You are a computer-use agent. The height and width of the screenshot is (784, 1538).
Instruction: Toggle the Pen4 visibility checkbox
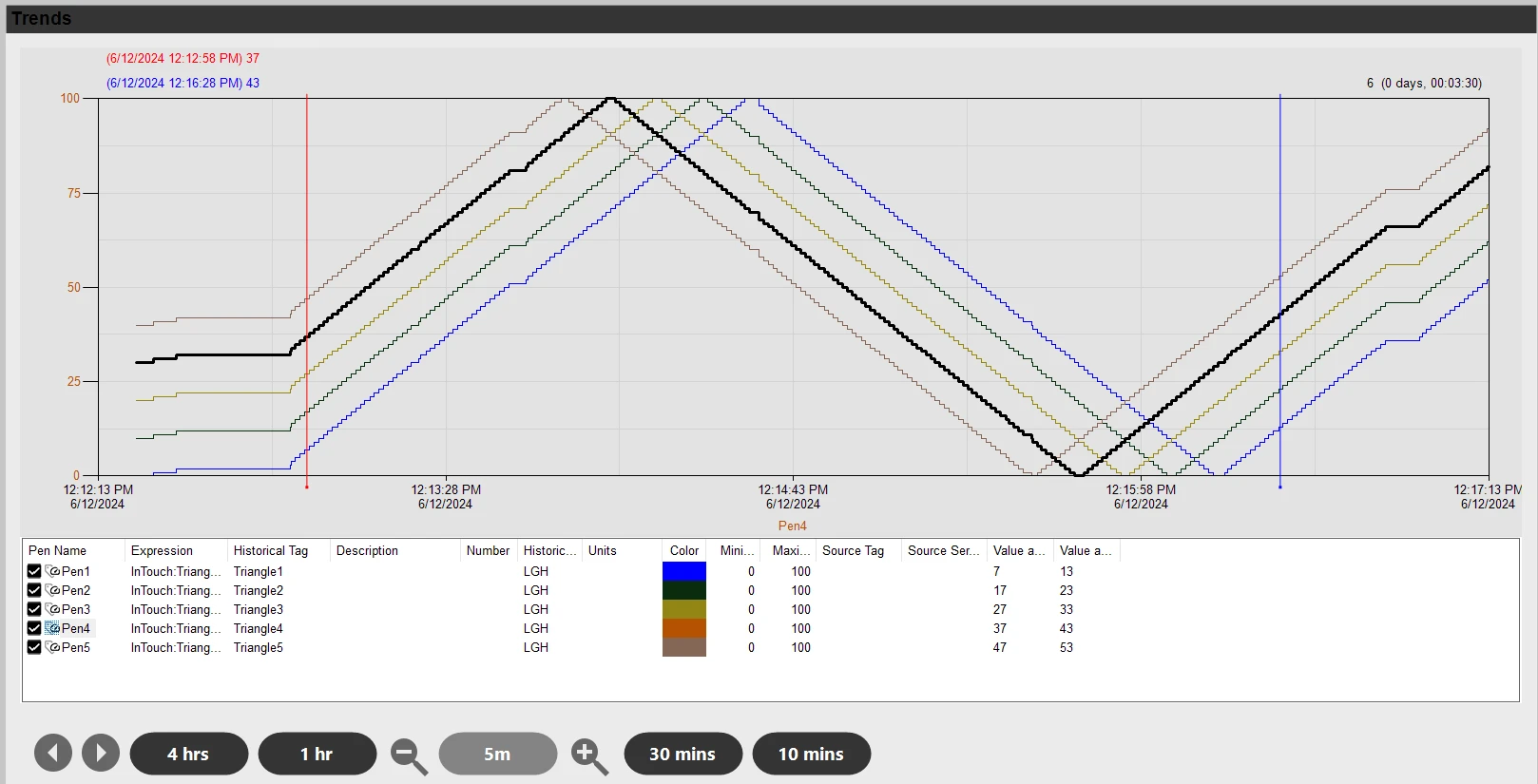tap(34, 628)
